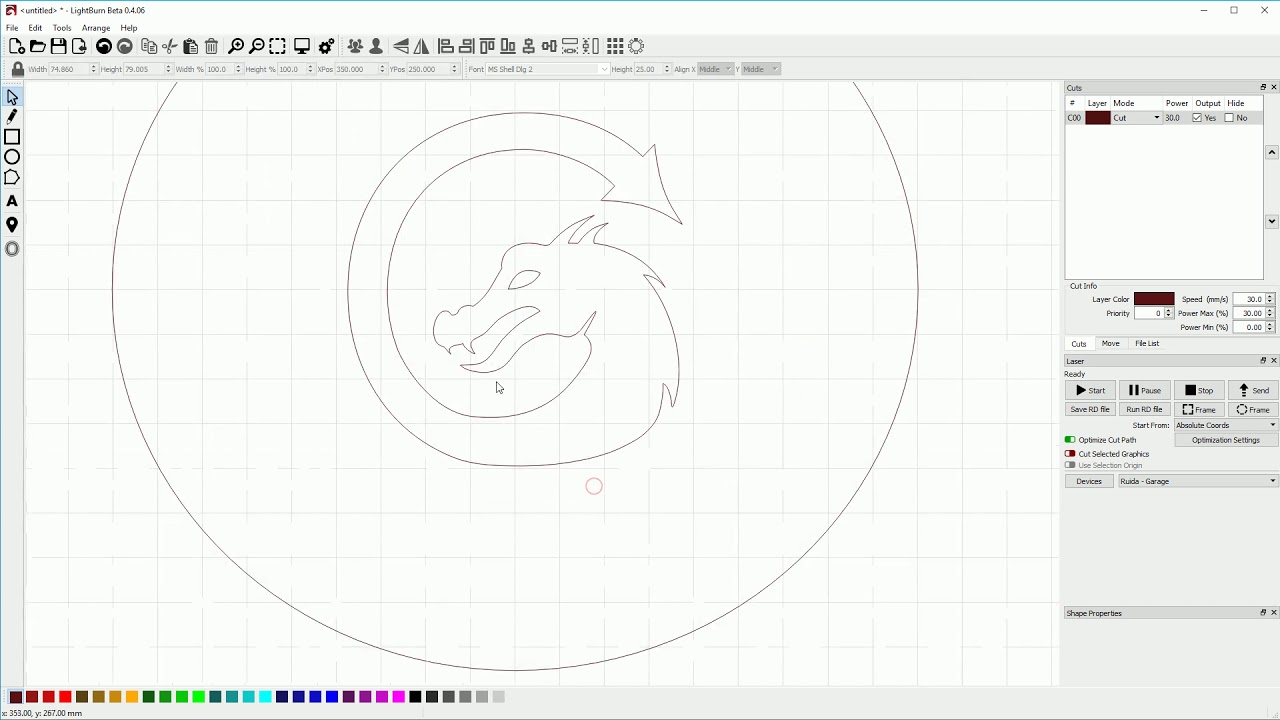Paste from clipboard icon

pos(191,46)
